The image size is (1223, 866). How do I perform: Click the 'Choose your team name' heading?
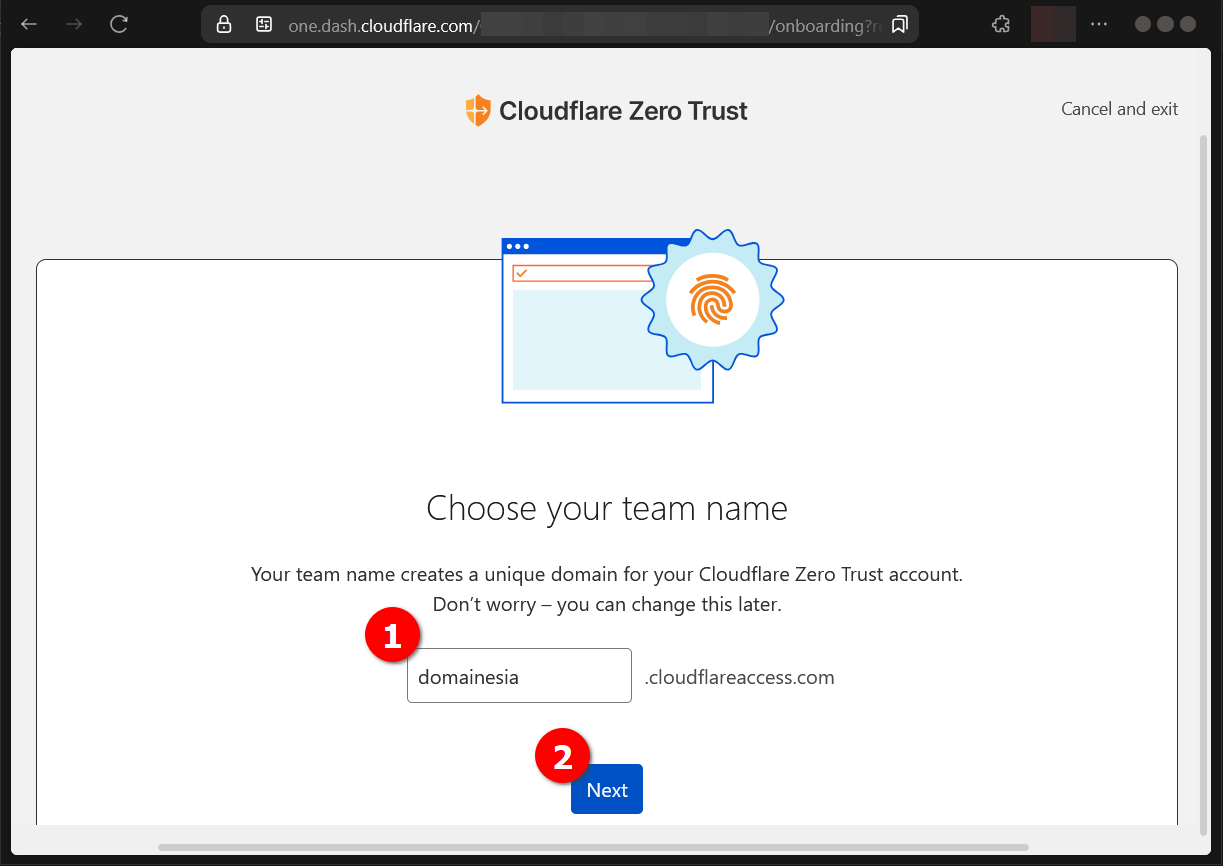click(607, 508)
